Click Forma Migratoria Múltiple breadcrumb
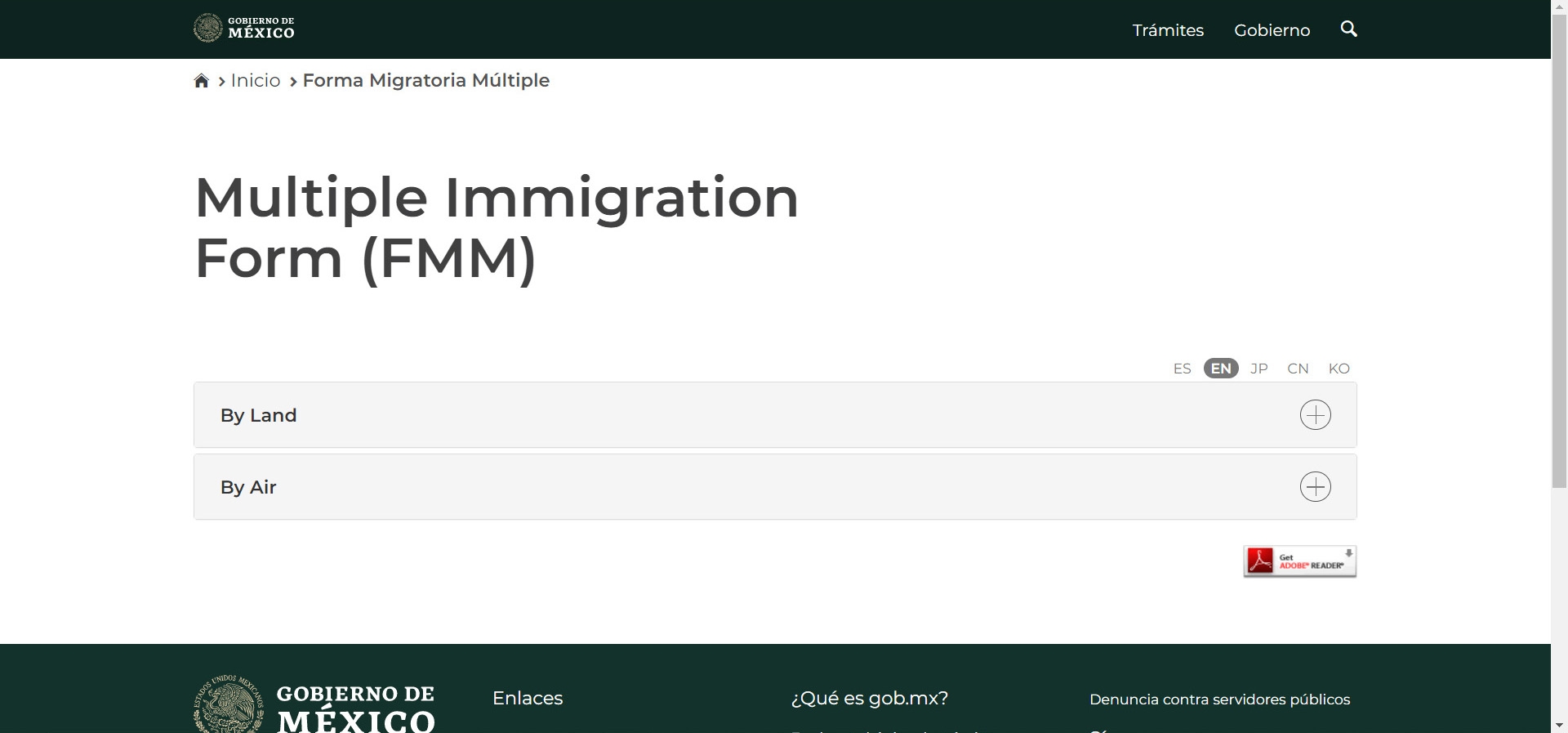 click(425, 81)
